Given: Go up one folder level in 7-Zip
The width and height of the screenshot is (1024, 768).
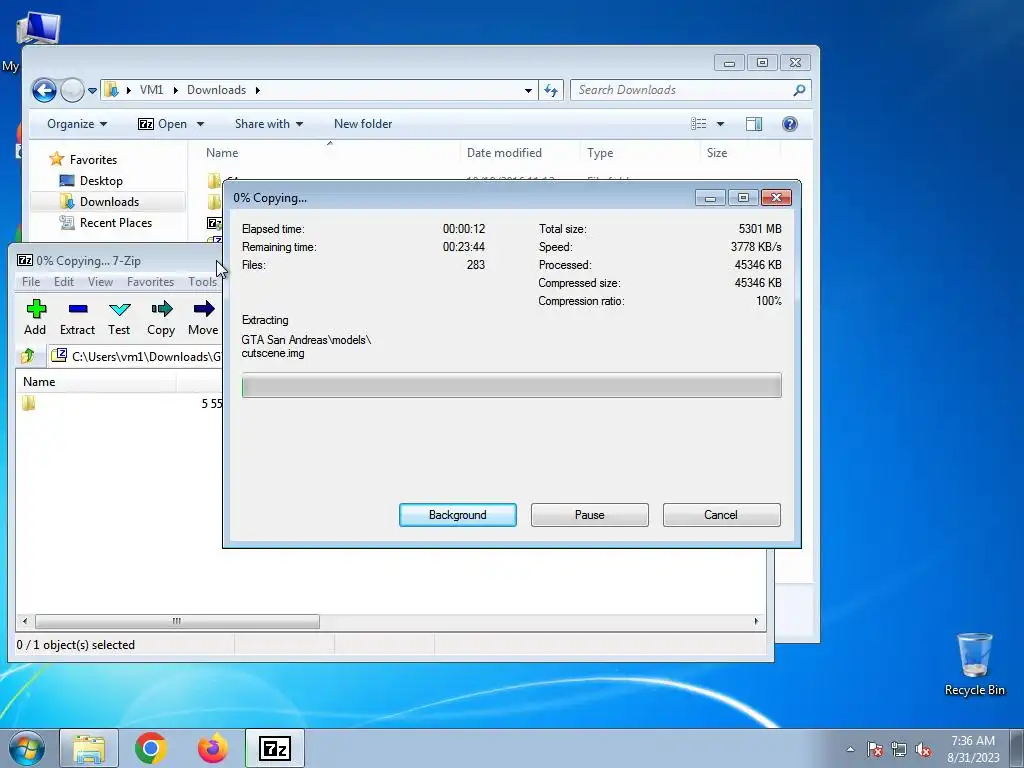Looking at the screenshot, I should click(x=27, y=356).
